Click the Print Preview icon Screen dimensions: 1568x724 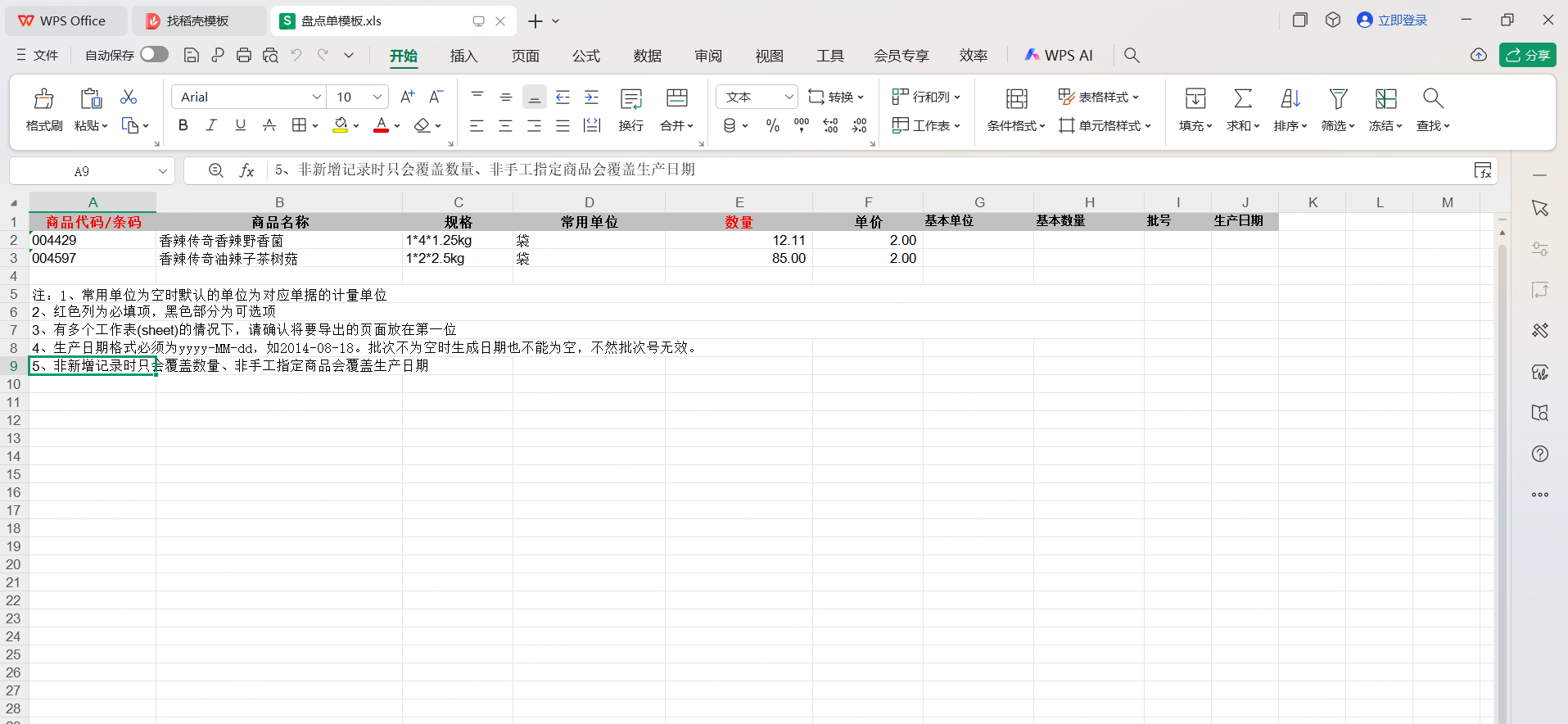270,55
